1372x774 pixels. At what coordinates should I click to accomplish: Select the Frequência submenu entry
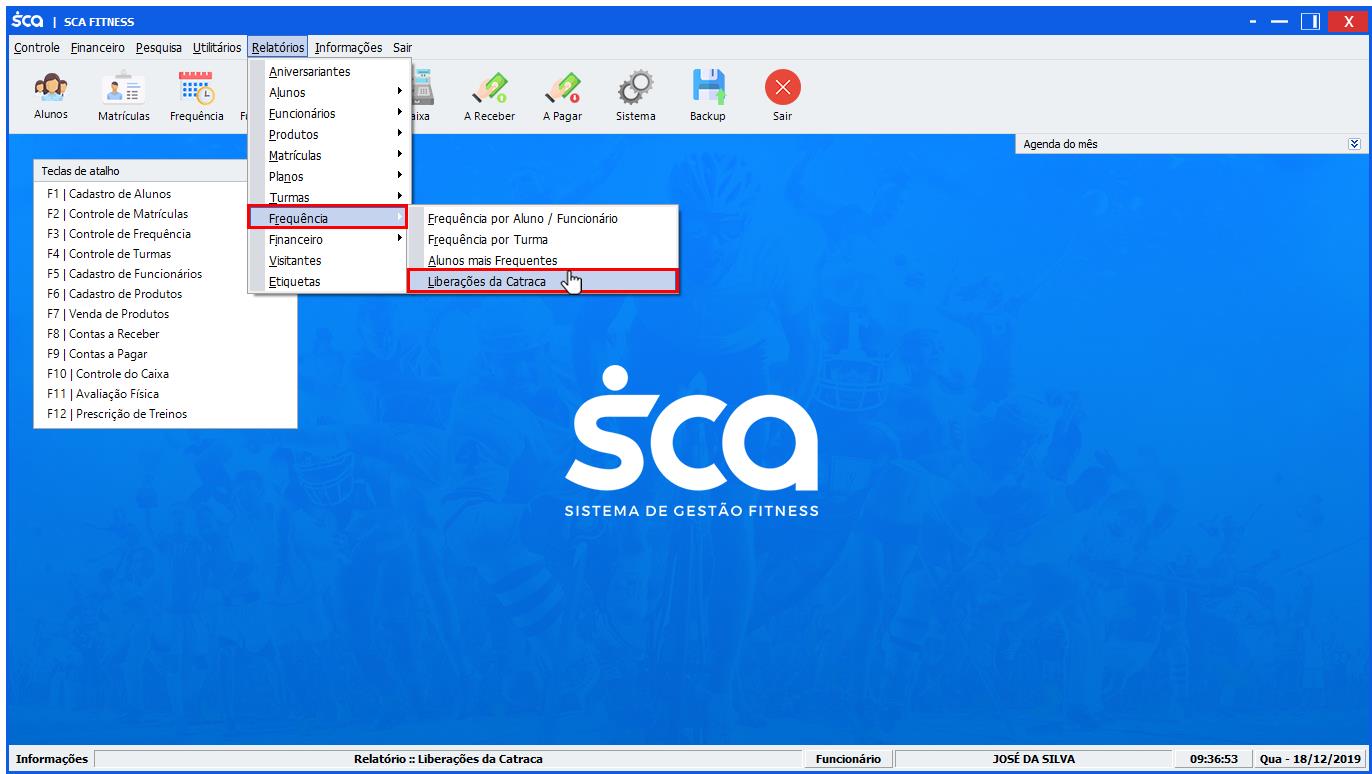click(328, 218)
